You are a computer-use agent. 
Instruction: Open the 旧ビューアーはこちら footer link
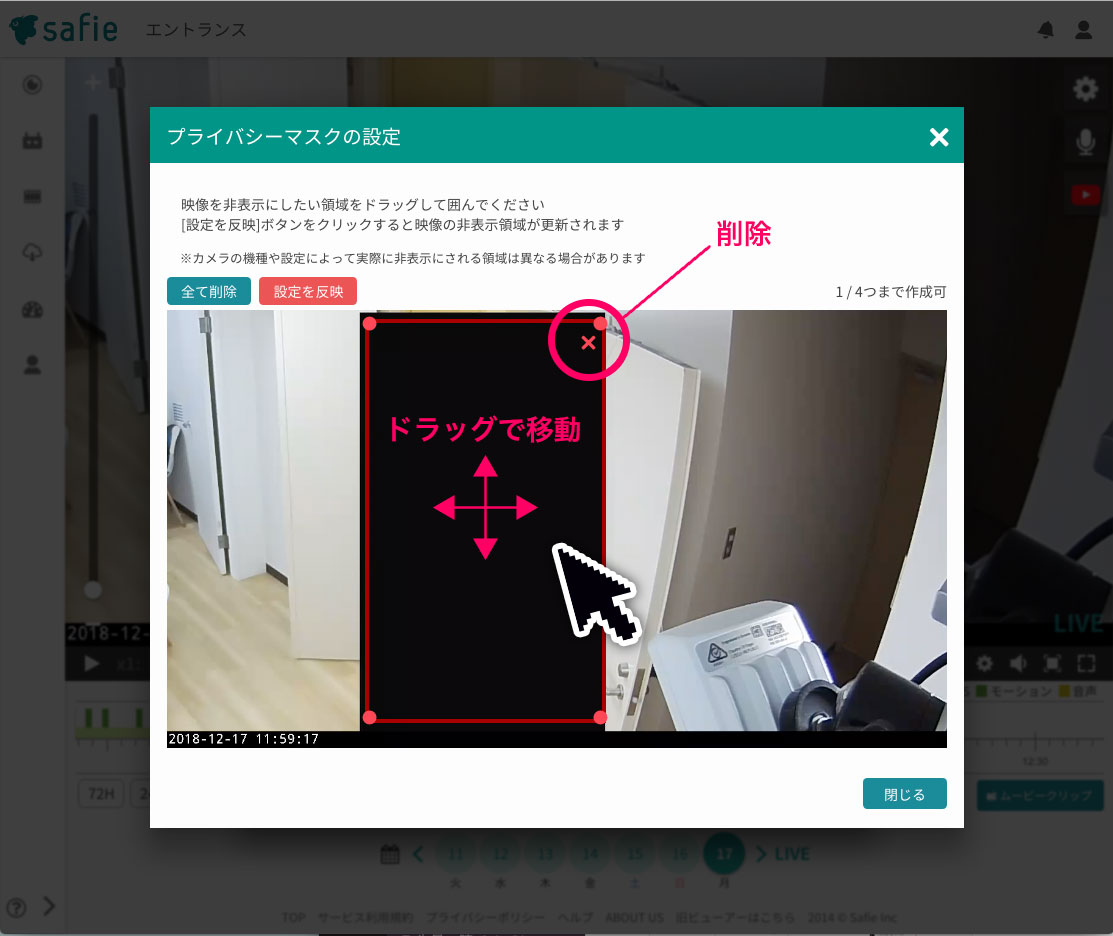coord(735,918)
